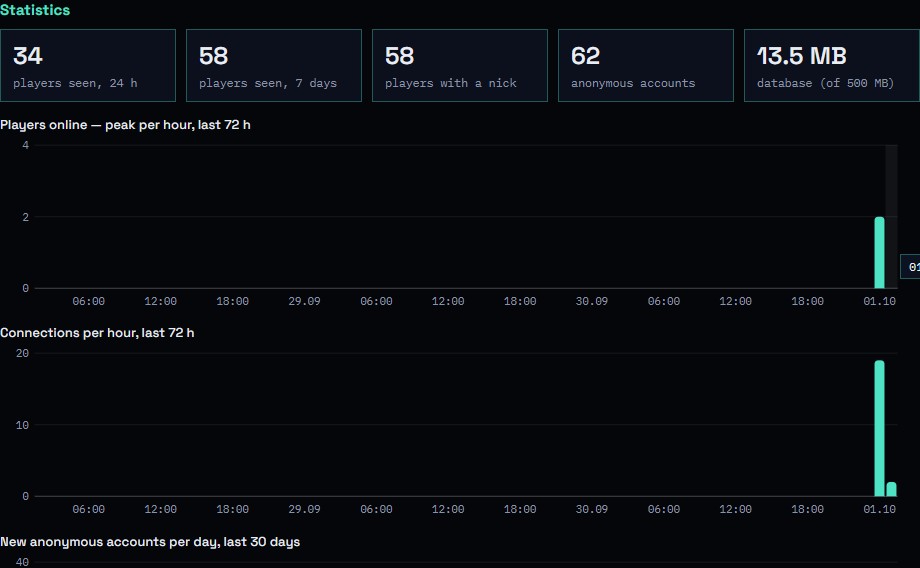The image size is (920, 568).
Task: Select the "database (of 500 MB)" label
Action: 825,83
